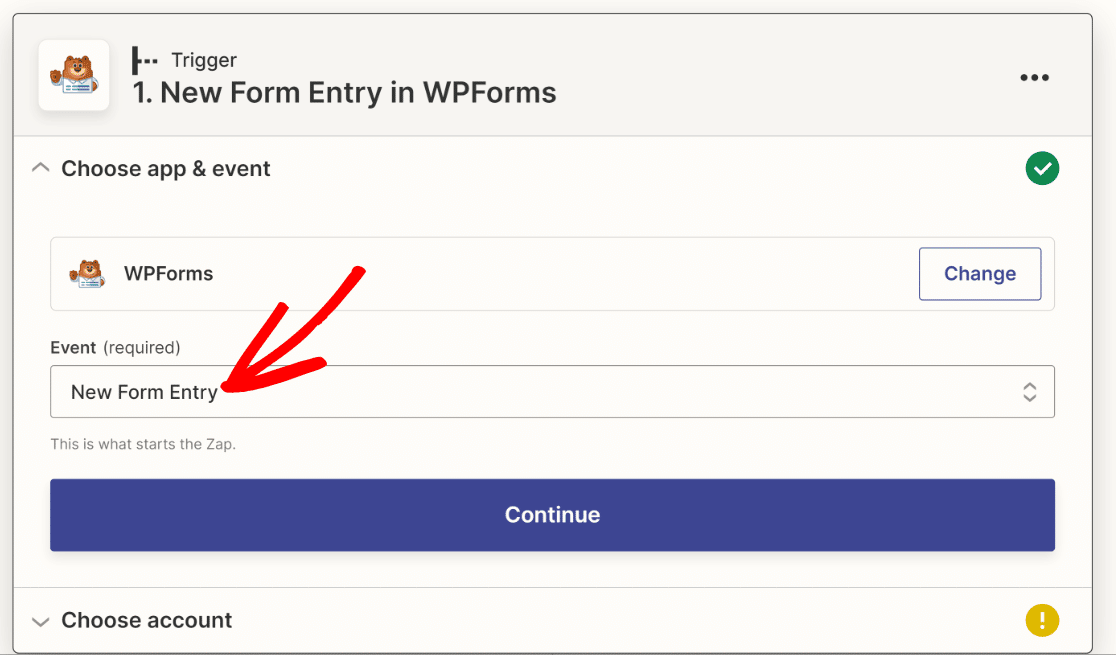Open the three-dot options menu
The width and height of the screenshot is (1116, 655).
point(1034,78)
